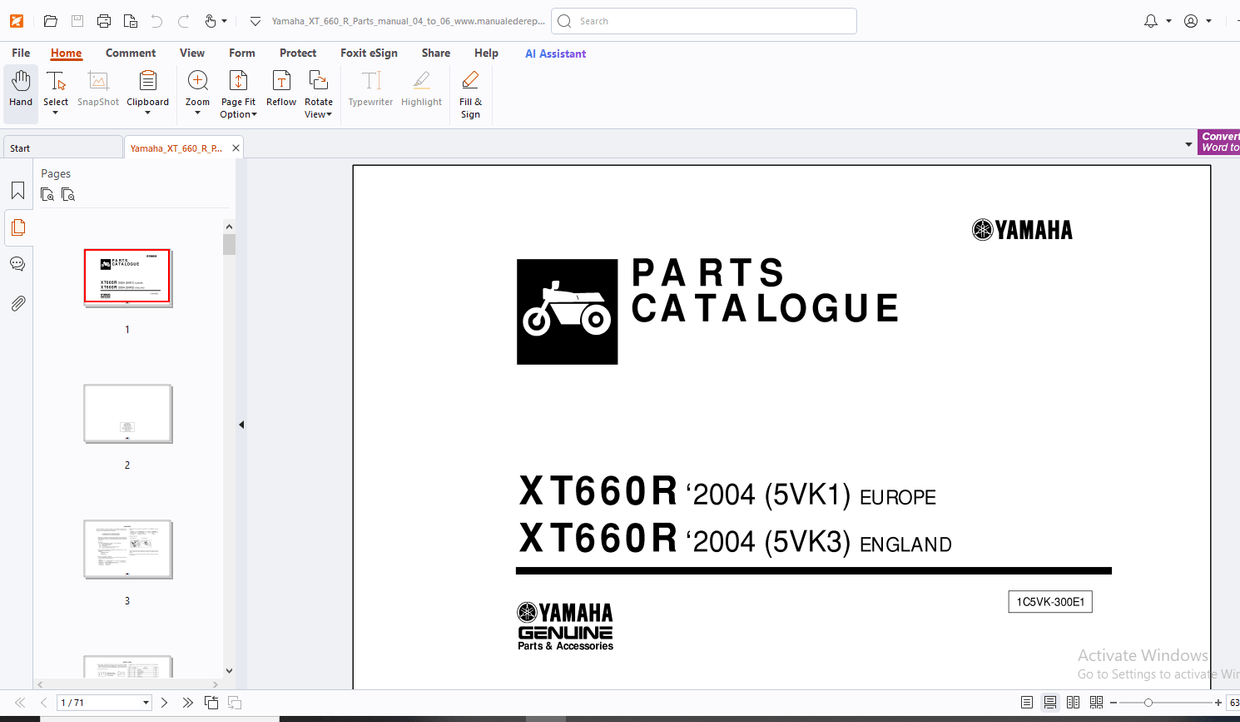Viewport: 1240px width, 722px height.
Task: Open the Bookmarks panel
Action: (x=17, y=190)
